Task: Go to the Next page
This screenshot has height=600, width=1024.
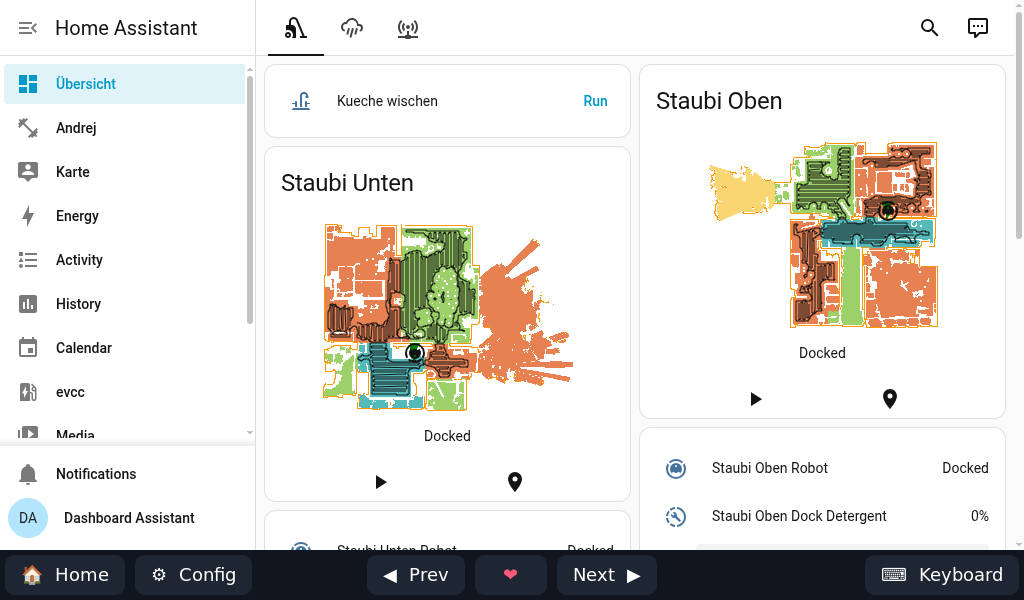Action: (607, 575)
